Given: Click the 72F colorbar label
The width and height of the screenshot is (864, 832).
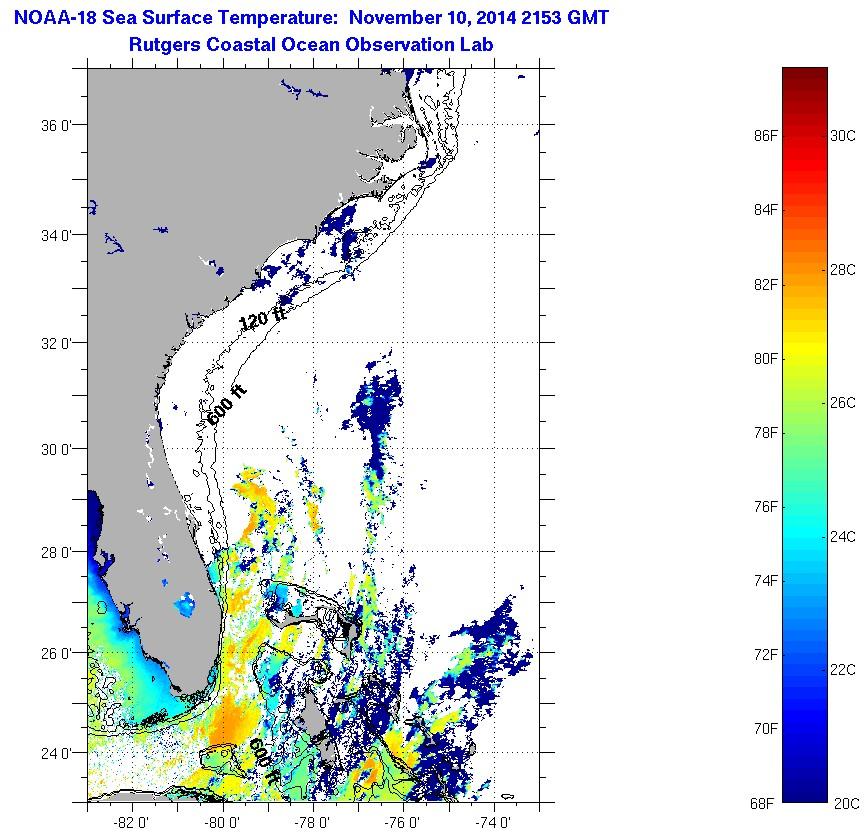Looking at the screenshot, I should tap(766, 655).
